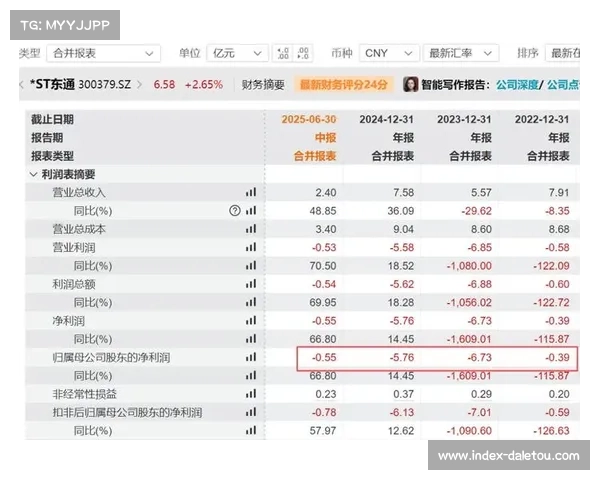The height and width of the screenshot is (480, 600).
Task: Select 2024-12-31 column header
Action: (386, 119)
